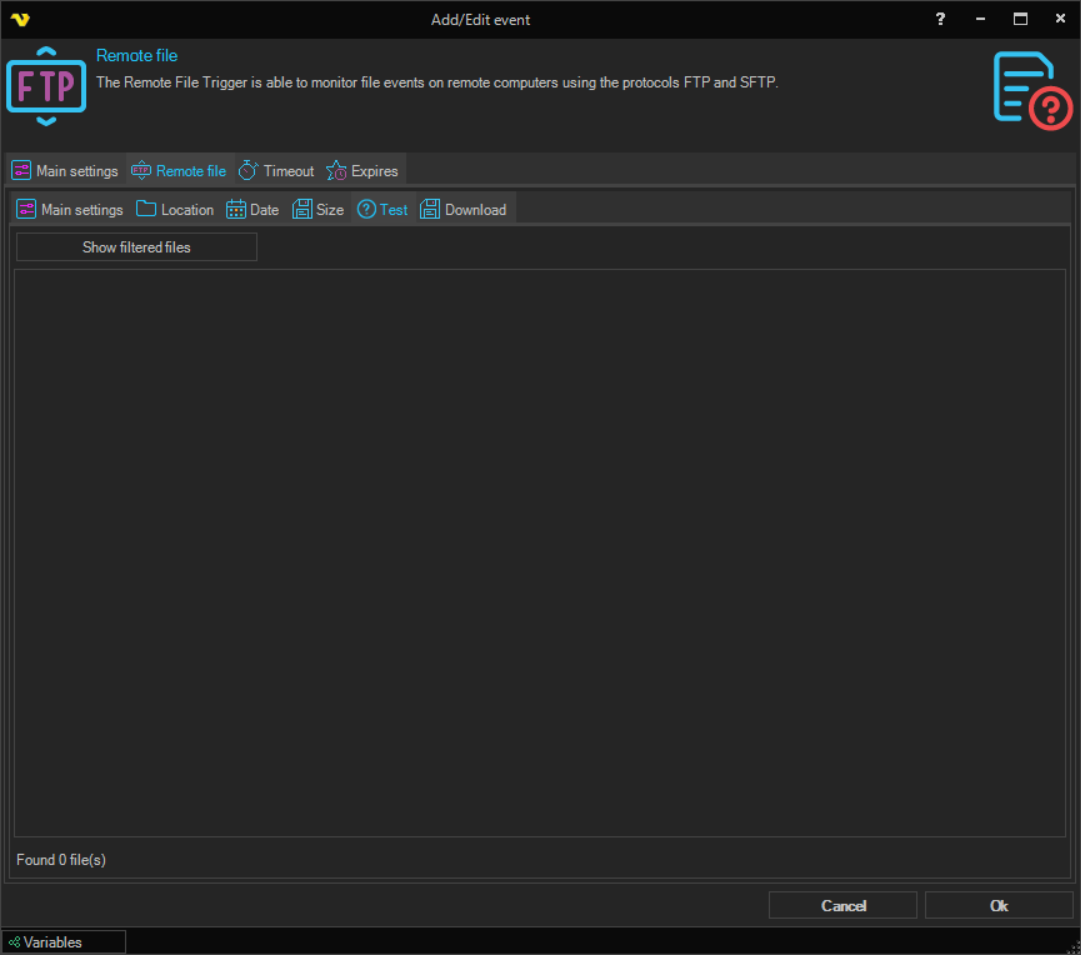Click the large FTP trigger icon
Screen dimensions: 1081x955
[46, 87]
